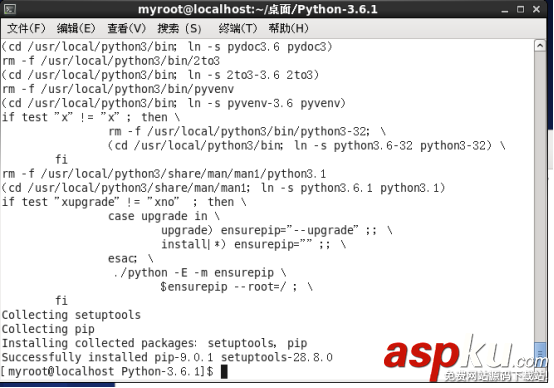Viewport: 554px width, 388px height.
Task: Open the 查看(V) menu
Action: [126, 28]
